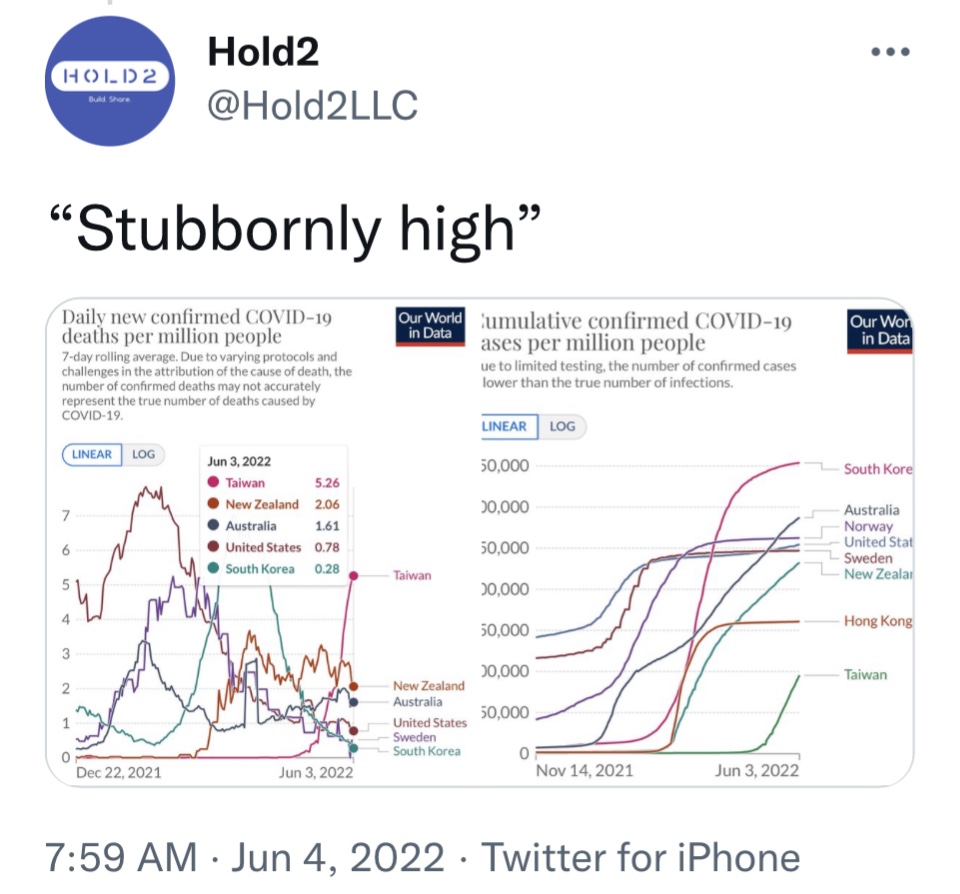Screen dimensions: 960x894
Task: Open the three-dot more options menu
Action: pyautogui.click(x=889, y=52)
